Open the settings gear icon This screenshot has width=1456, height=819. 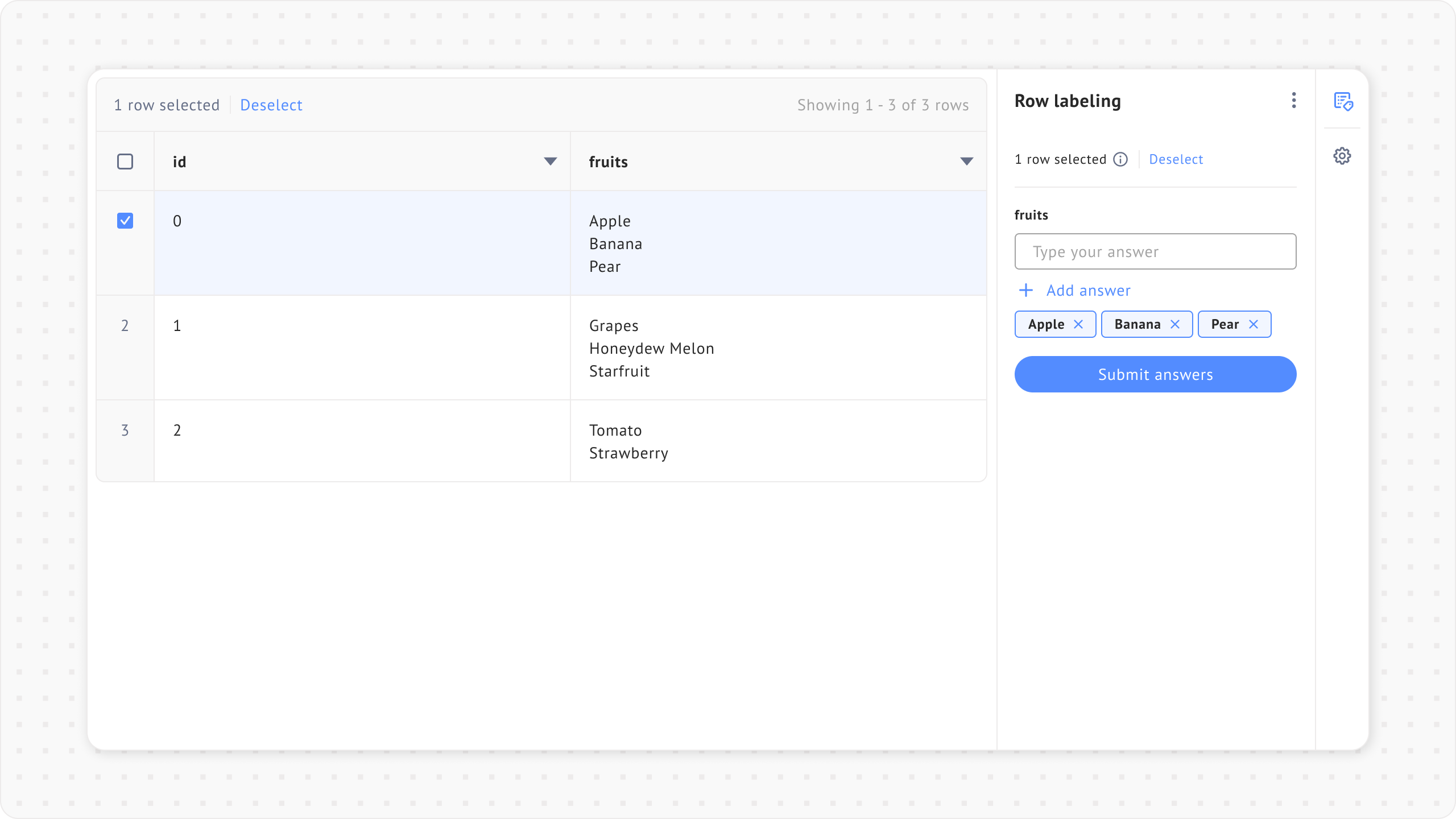(x=1342, y=156)
